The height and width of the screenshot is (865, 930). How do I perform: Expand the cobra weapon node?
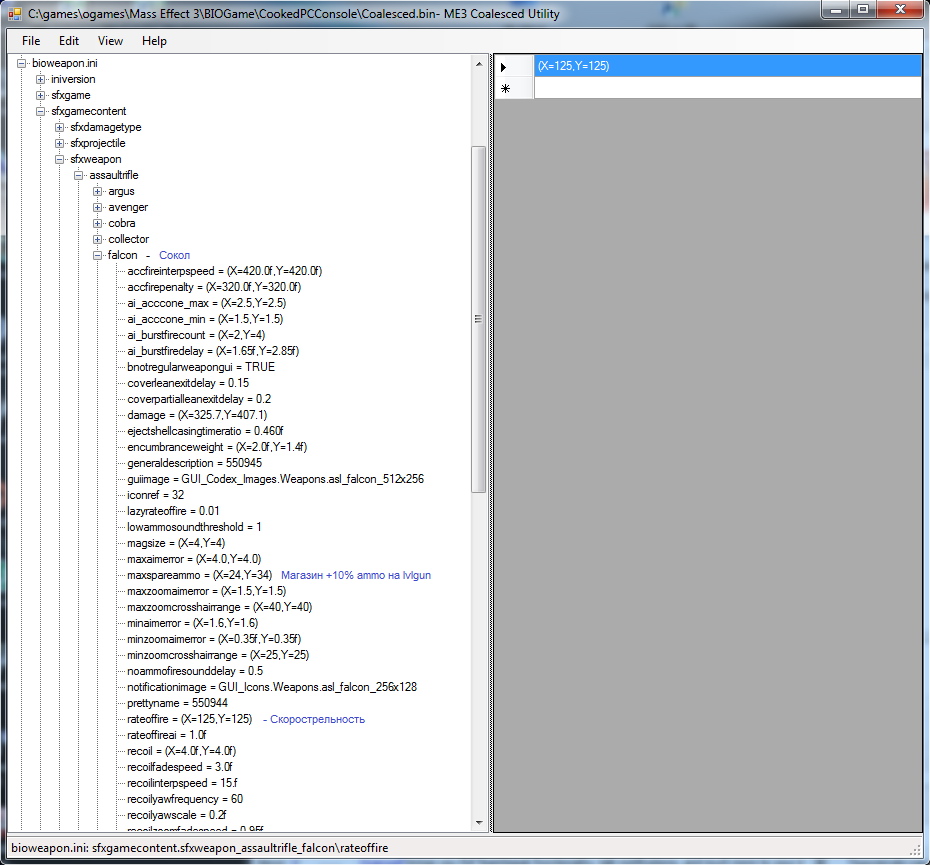click(x=97, y=223)
